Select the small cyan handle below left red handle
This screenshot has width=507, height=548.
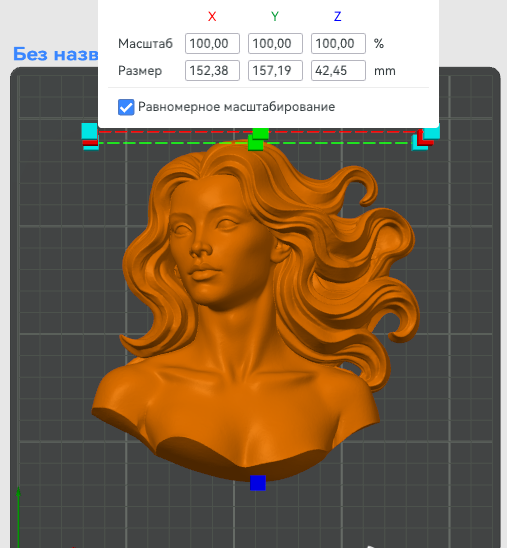(91, 148)
